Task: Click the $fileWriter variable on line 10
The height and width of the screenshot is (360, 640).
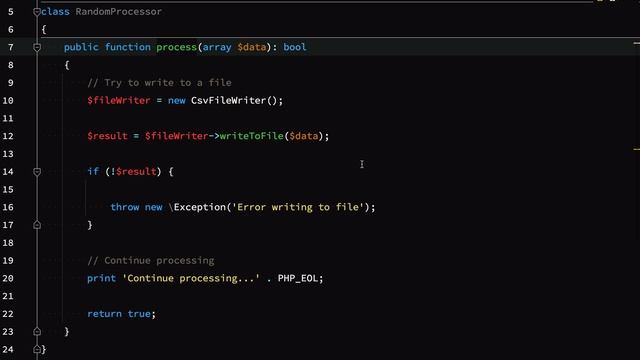Action: click(119, 100)
